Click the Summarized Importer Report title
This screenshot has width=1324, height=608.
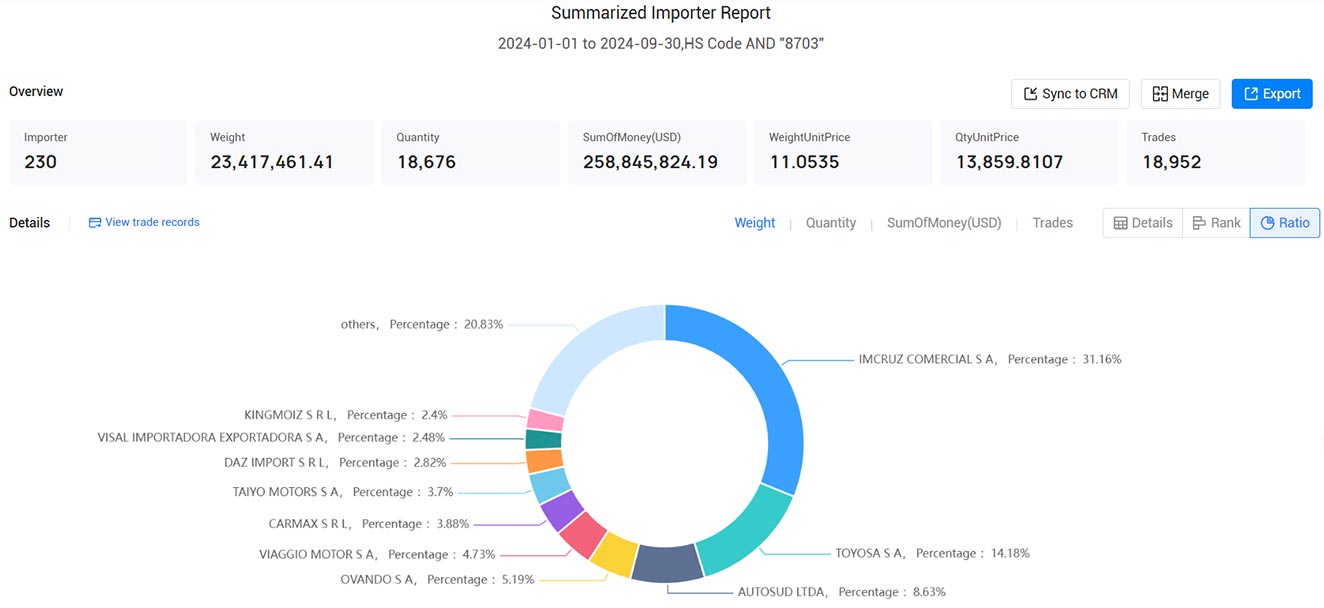coord(661,13)
